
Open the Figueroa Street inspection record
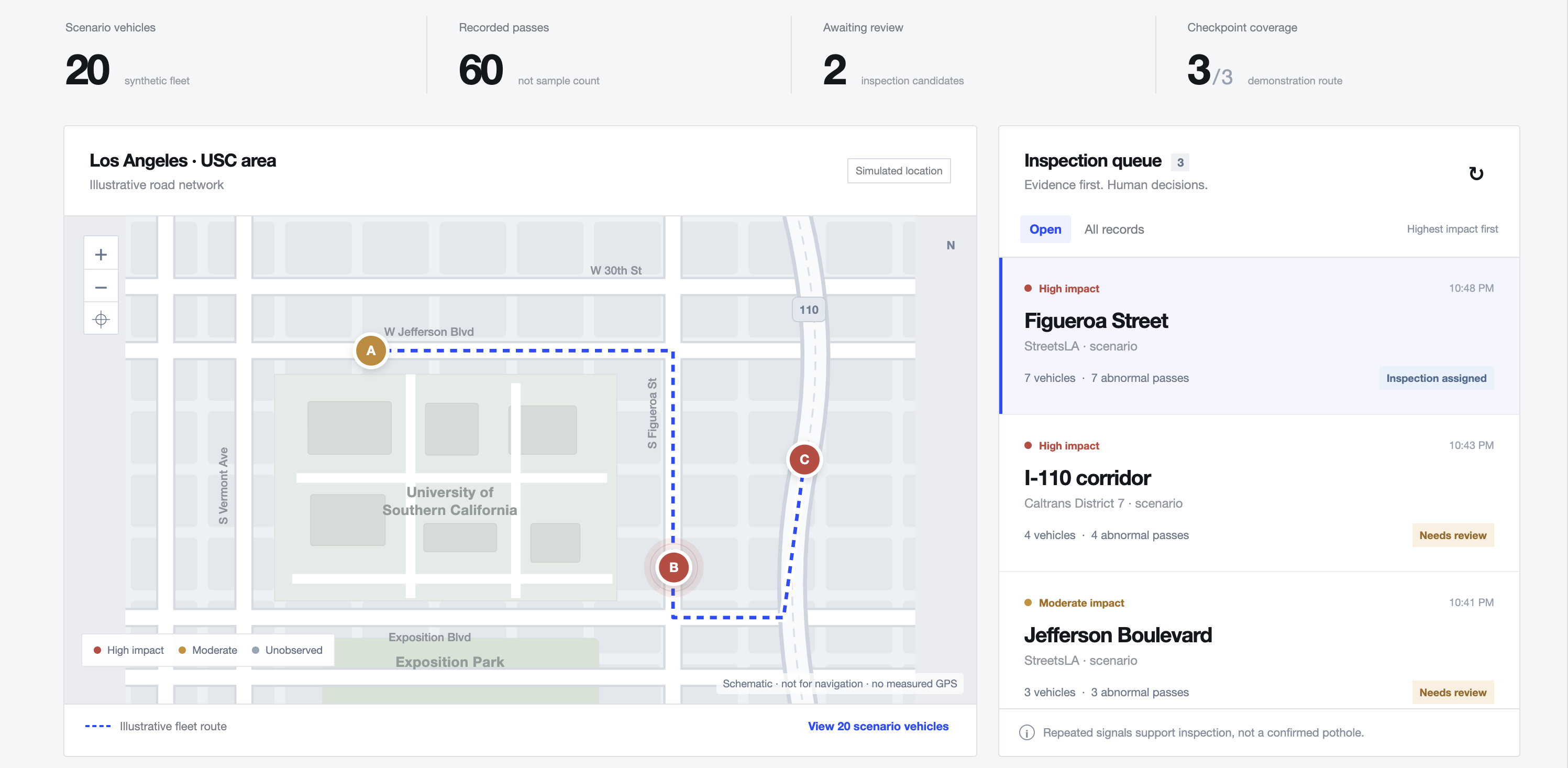tap(1259, 336)
